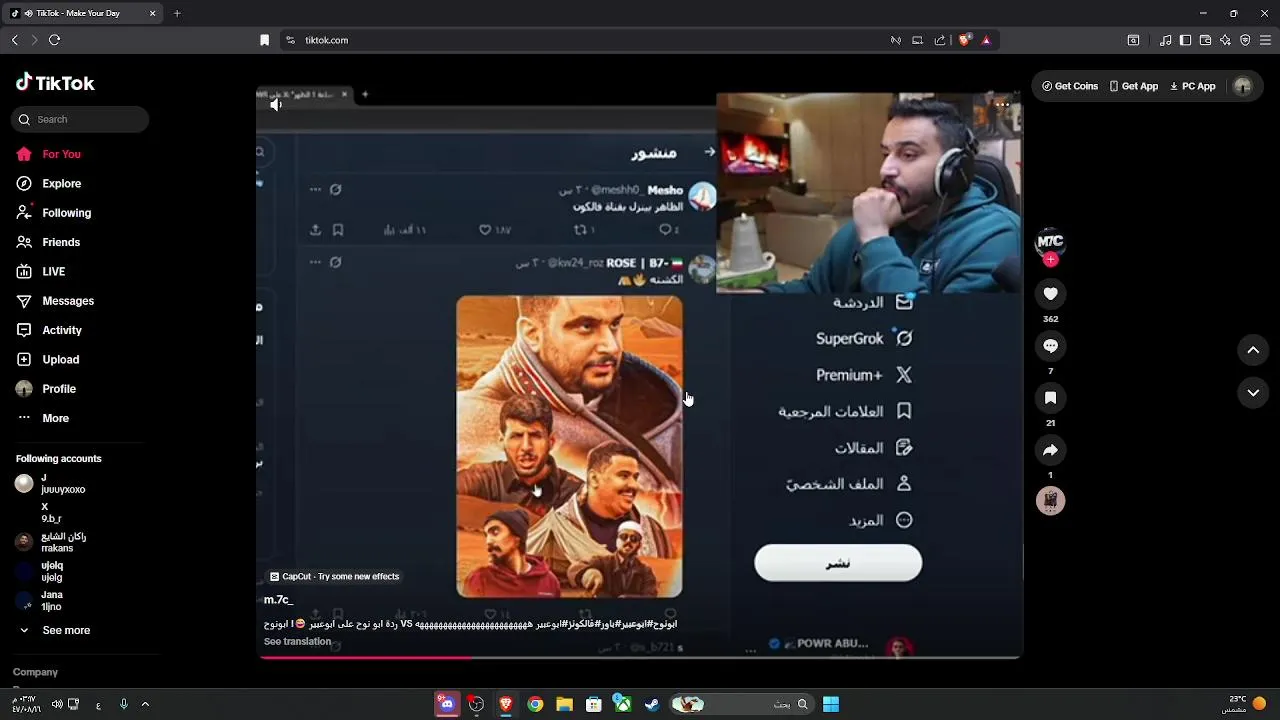Image resolution: width=1280 pixels, height=720 pixels.
Task: Open the browser hamburger menu
Action: pyautogui.click(x=1264, y=40)
